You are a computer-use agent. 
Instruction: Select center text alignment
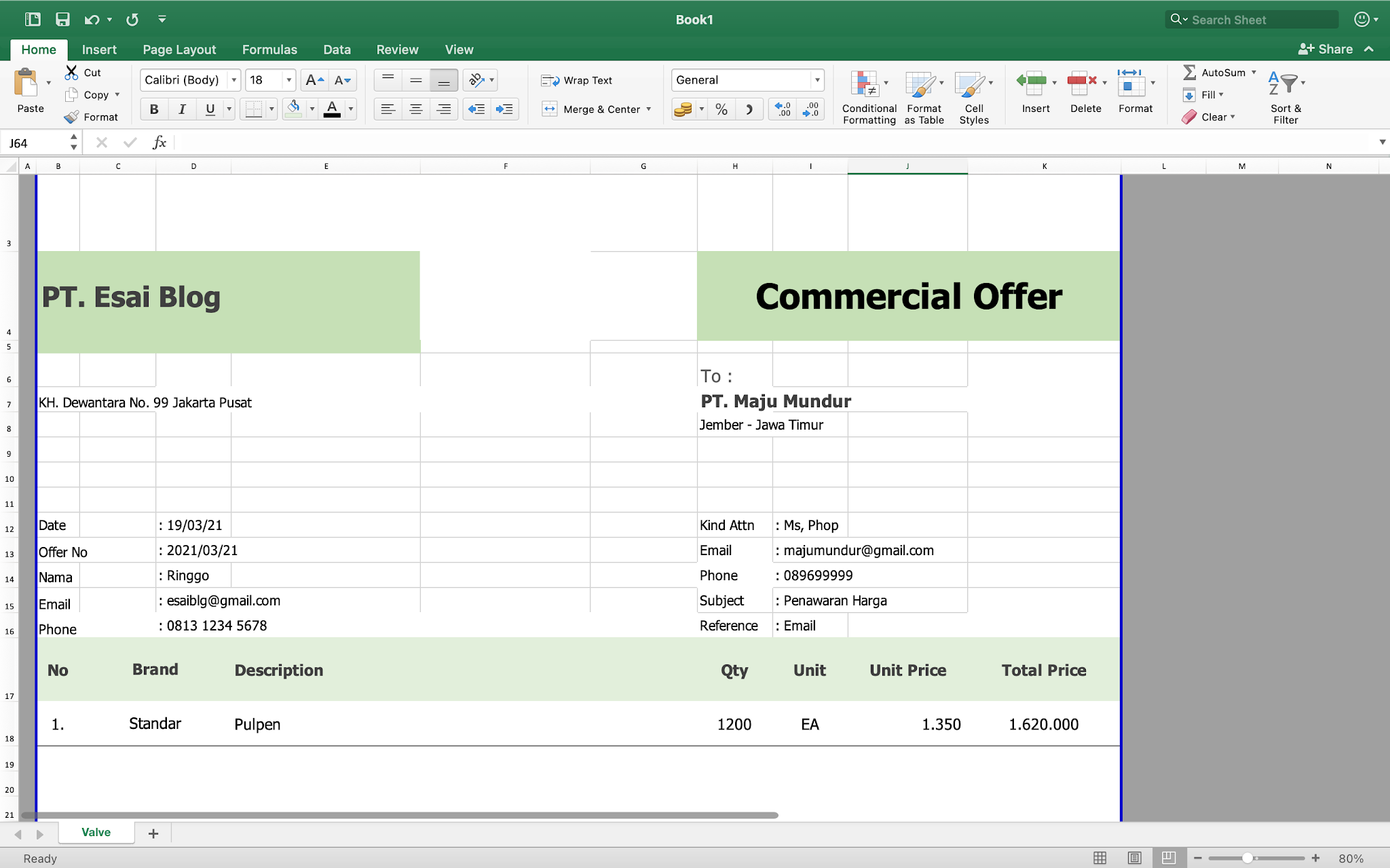[x=416, y=109]
